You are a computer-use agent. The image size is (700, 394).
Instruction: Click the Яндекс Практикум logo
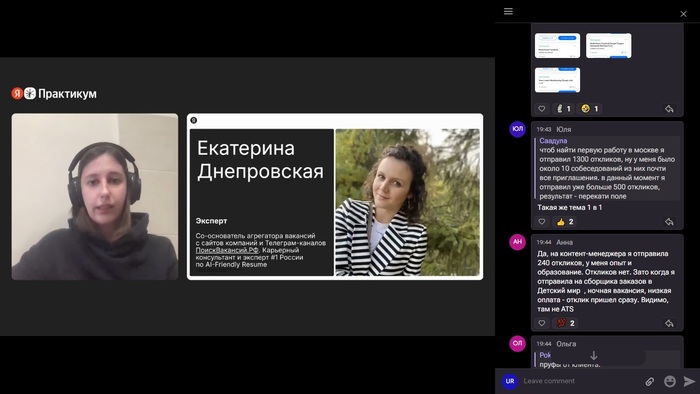[54, 94]
